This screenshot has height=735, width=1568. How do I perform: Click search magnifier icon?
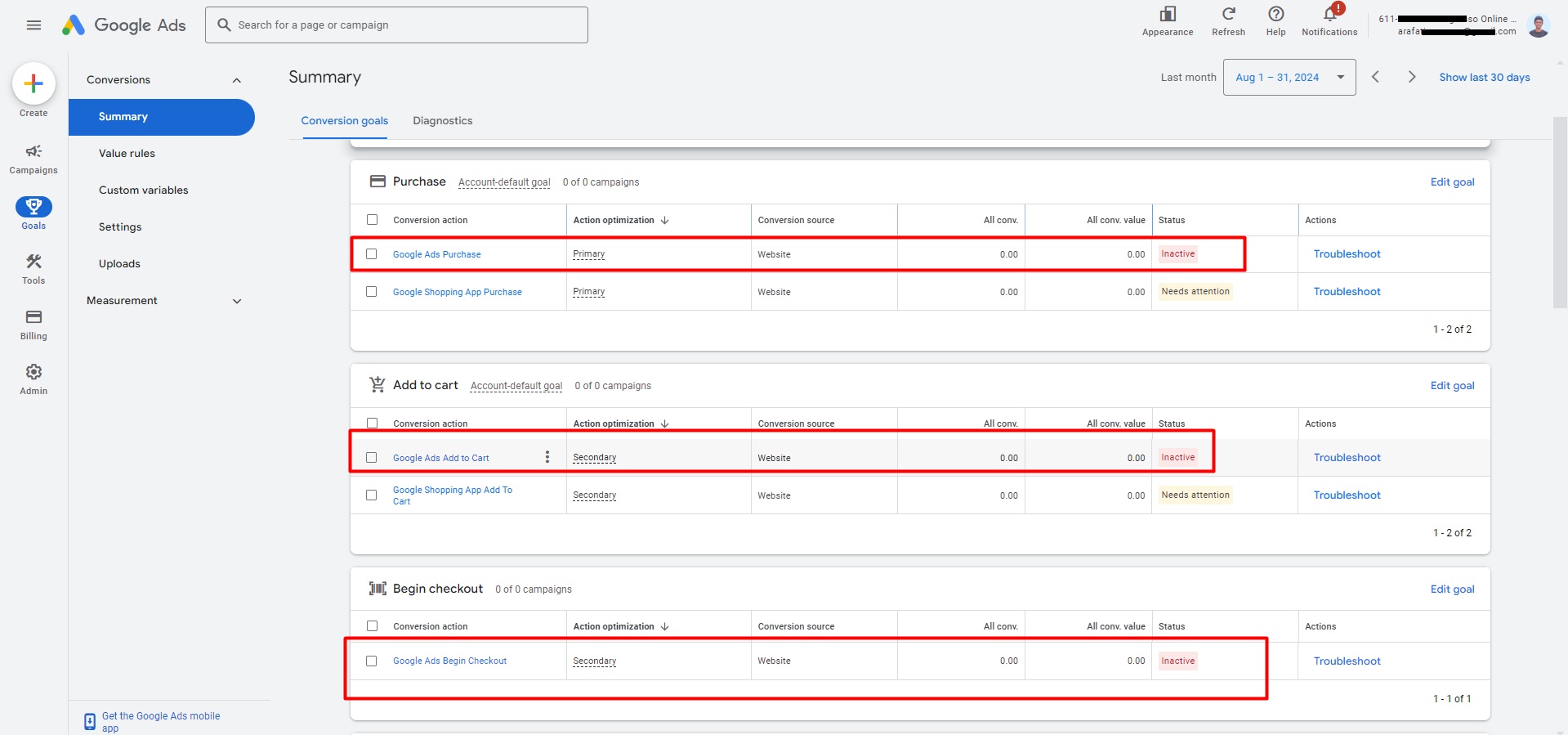[x=224, y=25]
